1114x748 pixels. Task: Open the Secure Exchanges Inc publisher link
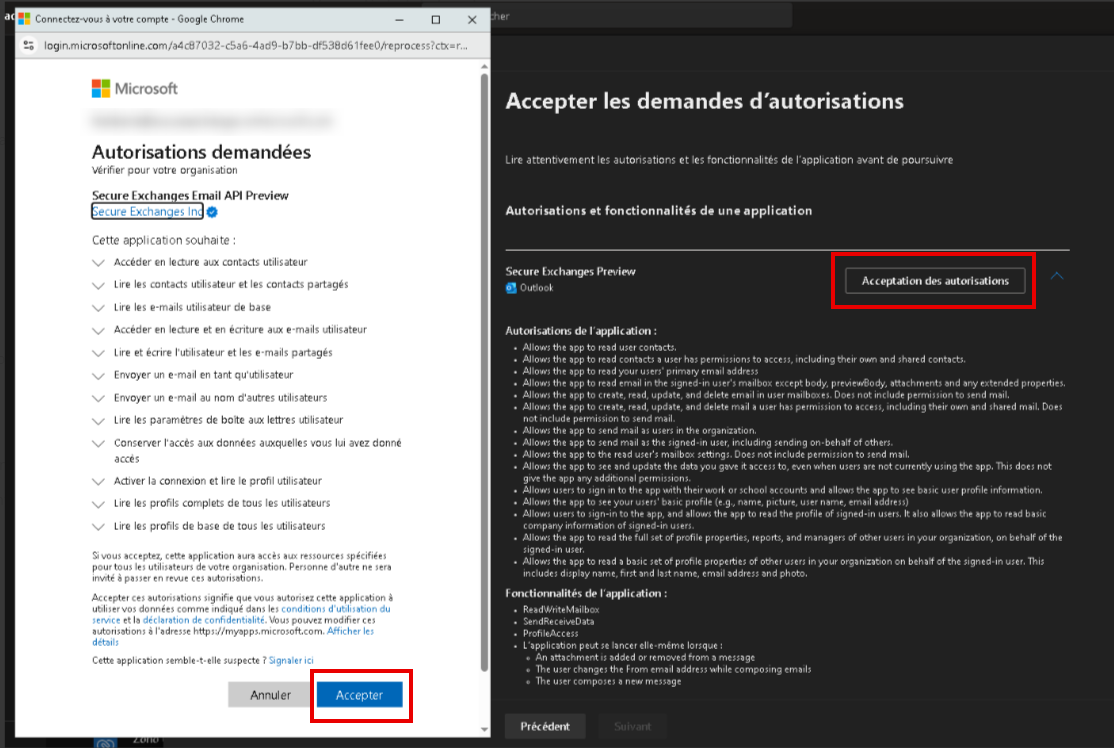[x=147, y=212]
